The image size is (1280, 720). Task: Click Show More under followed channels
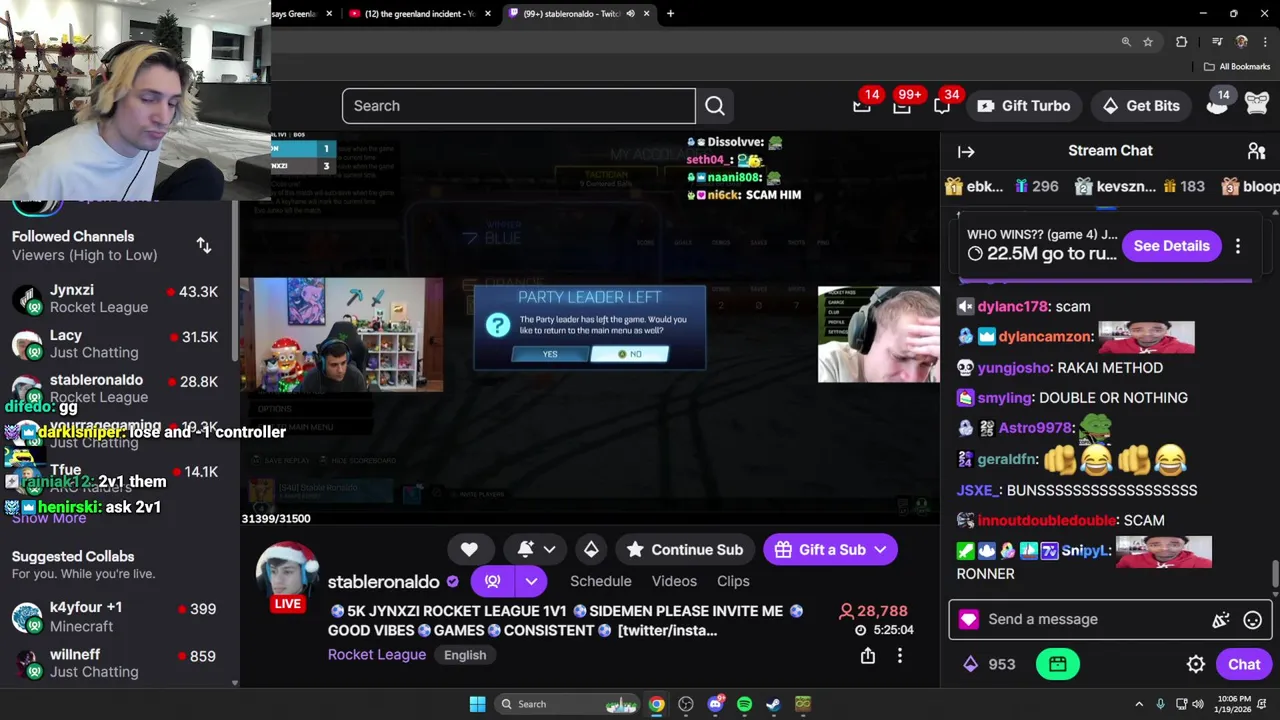pyautogui.click(x=48, y=518)
